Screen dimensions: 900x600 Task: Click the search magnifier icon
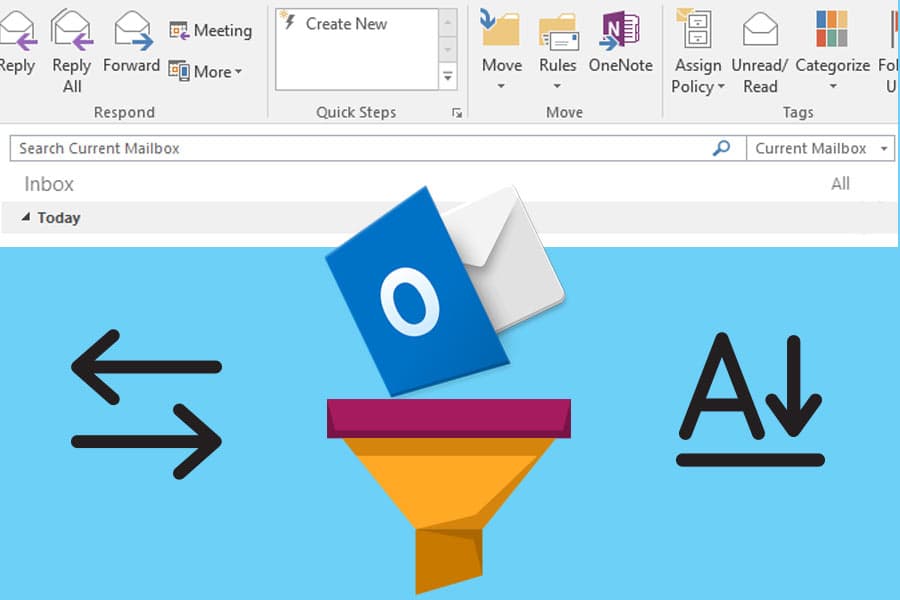[721, 147]
